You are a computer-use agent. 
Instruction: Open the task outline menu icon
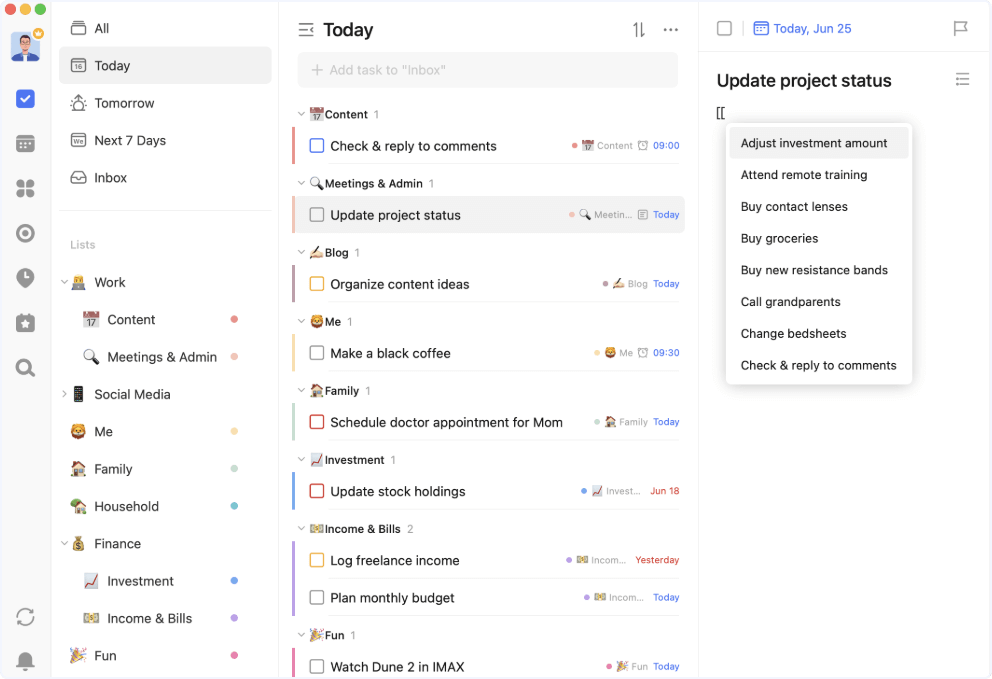[x=962, y=80]
